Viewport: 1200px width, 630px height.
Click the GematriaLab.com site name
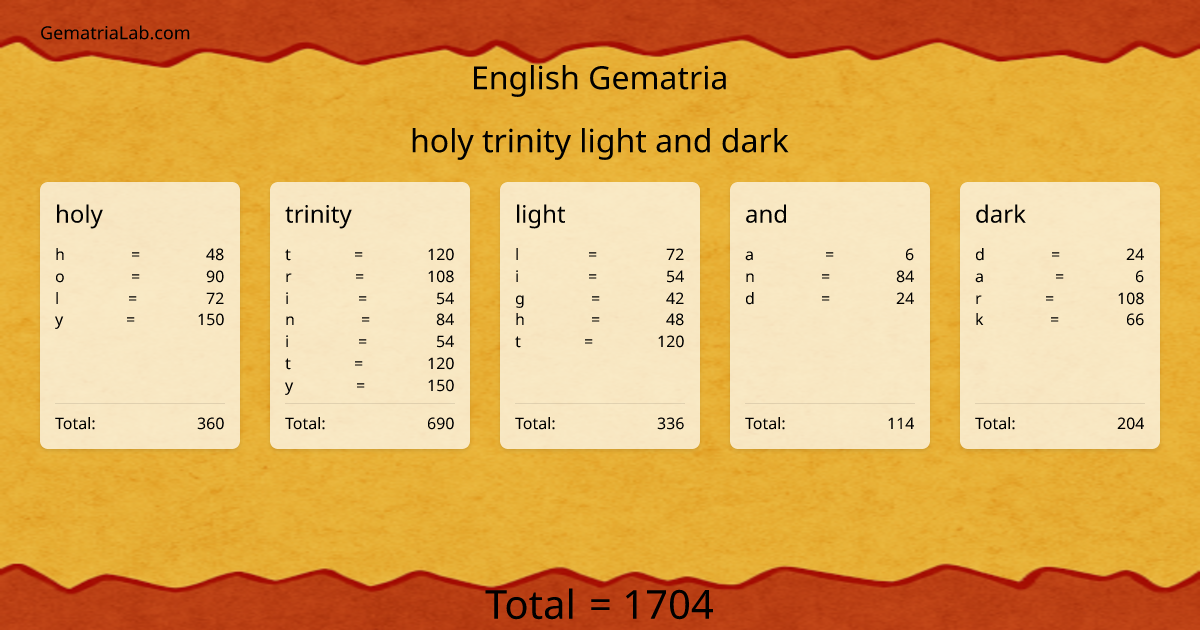coord(115,33)
